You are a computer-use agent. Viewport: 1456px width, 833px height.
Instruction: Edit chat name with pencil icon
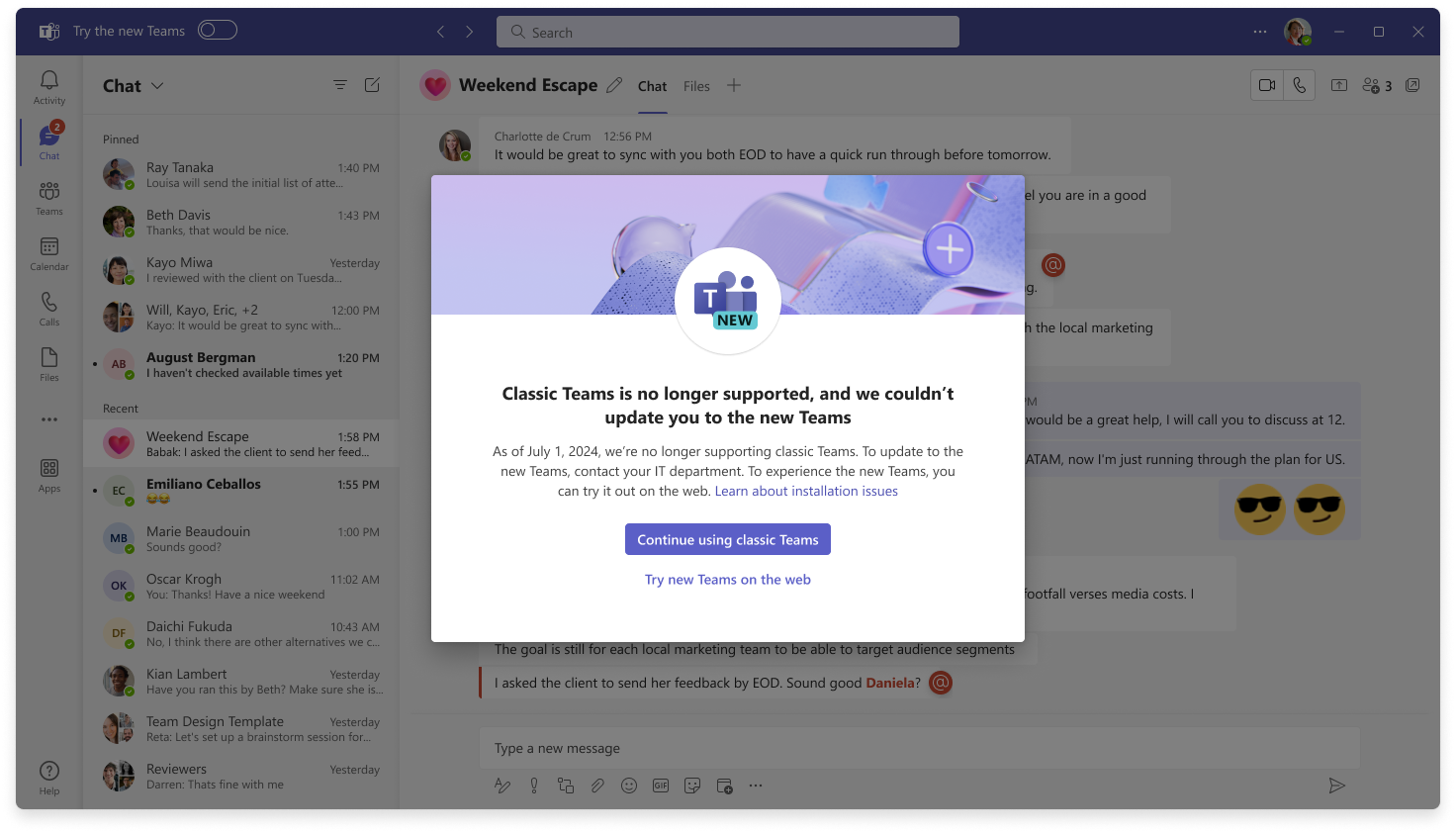(614, 86)
